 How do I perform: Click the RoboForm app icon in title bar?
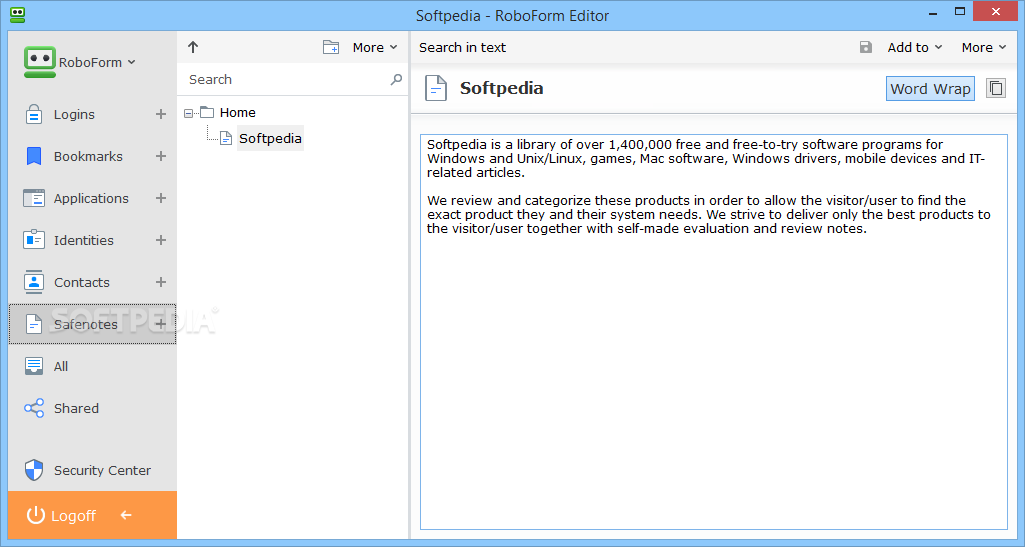point(18,14)
